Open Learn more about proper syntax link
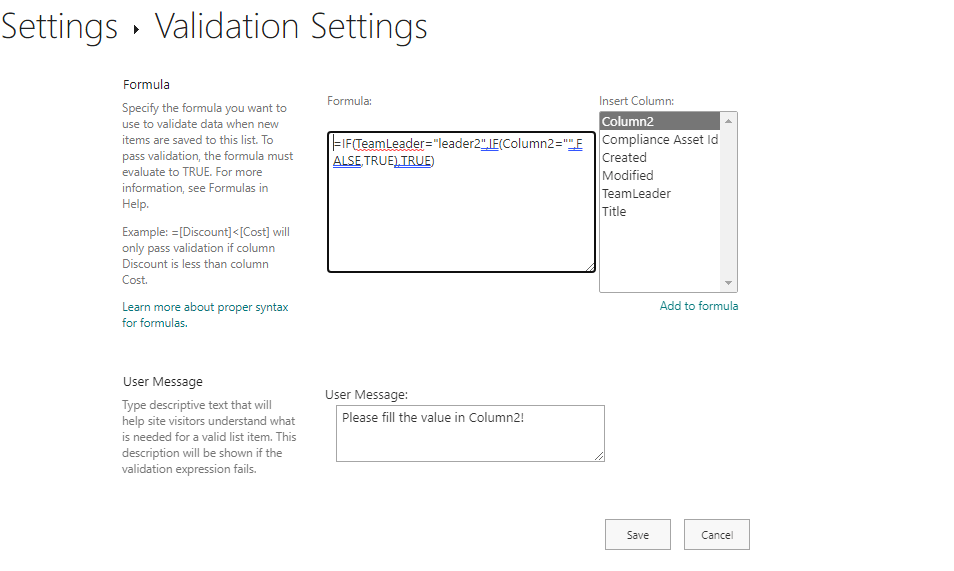Screen dimensions: 954x571 pyautogui.click(x=205, y=315)
